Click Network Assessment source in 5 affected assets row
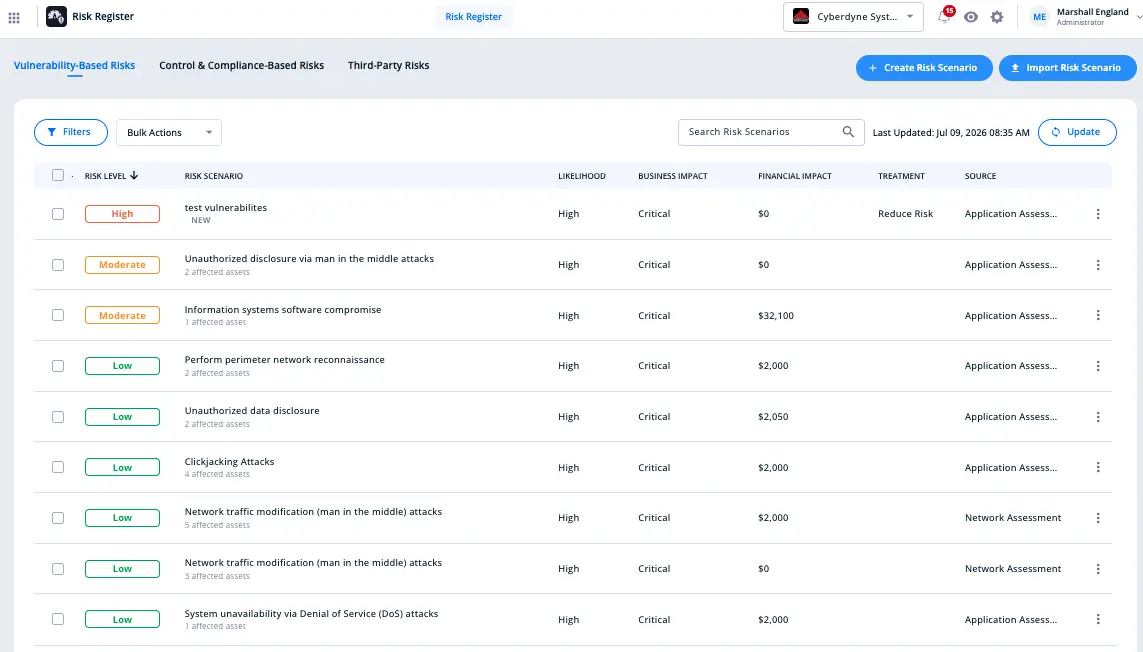This screenshot has width=1143, height=652. (x=1013, y=518)
